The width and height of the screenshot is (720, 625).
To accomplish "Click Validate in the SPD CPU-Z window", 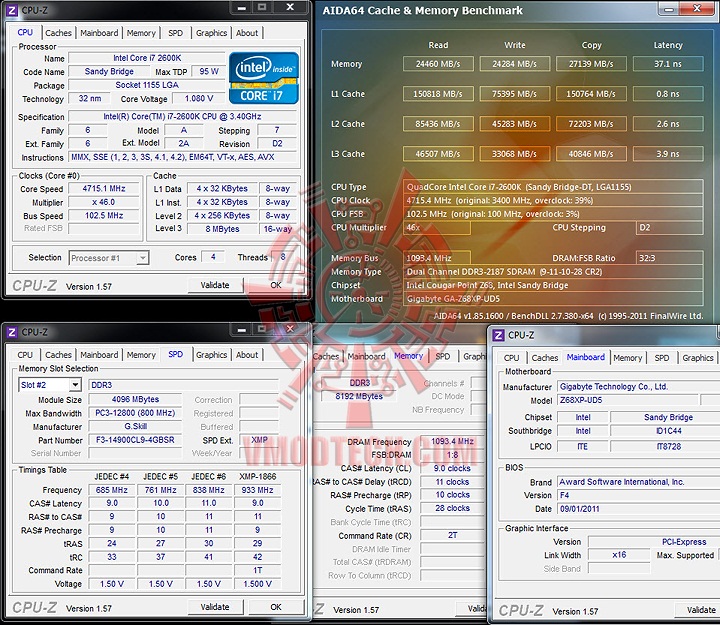I will 215,607.
